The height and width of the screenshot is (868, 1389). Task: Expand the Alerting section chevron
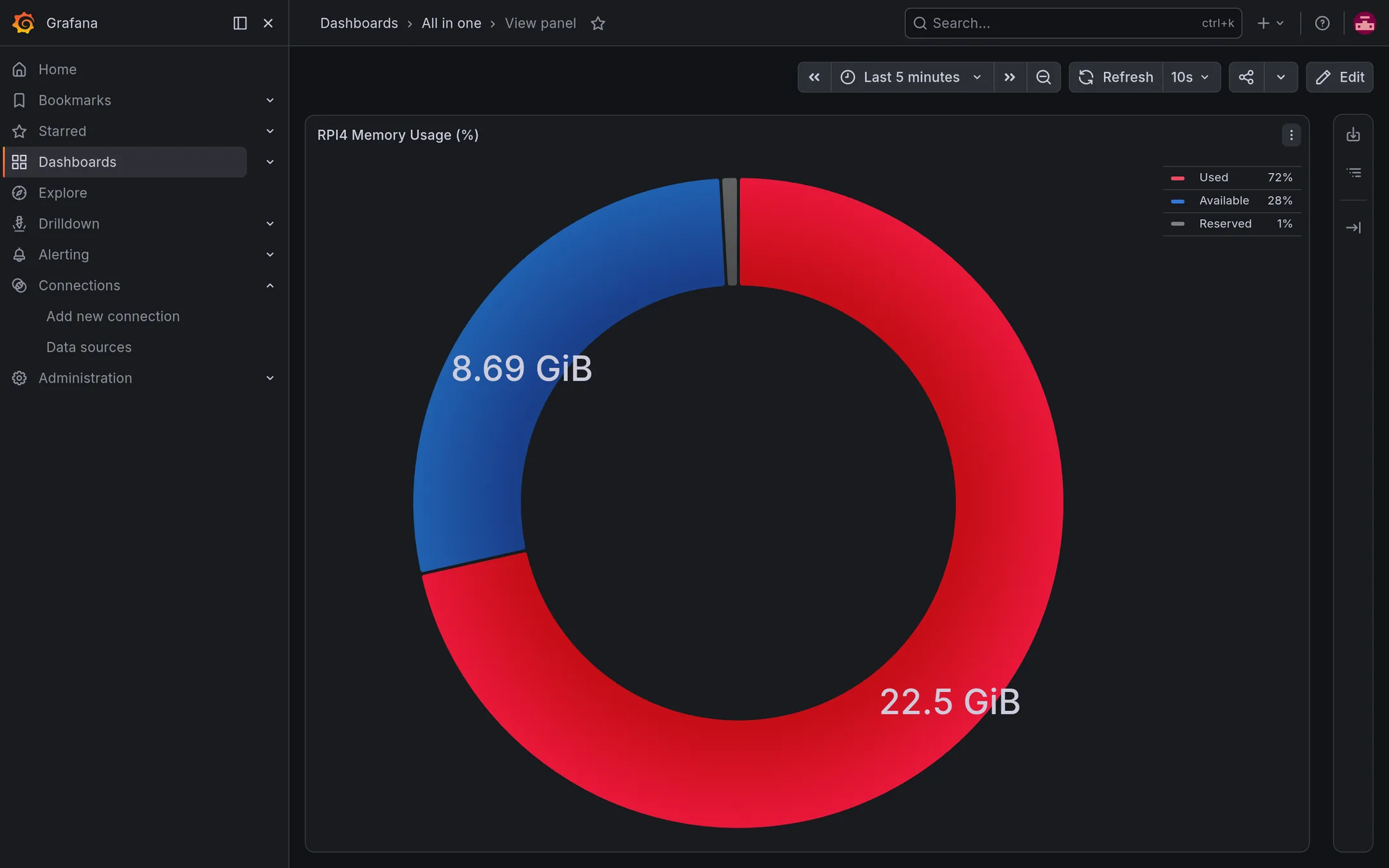pyautogui.click(x=270, y=255)
